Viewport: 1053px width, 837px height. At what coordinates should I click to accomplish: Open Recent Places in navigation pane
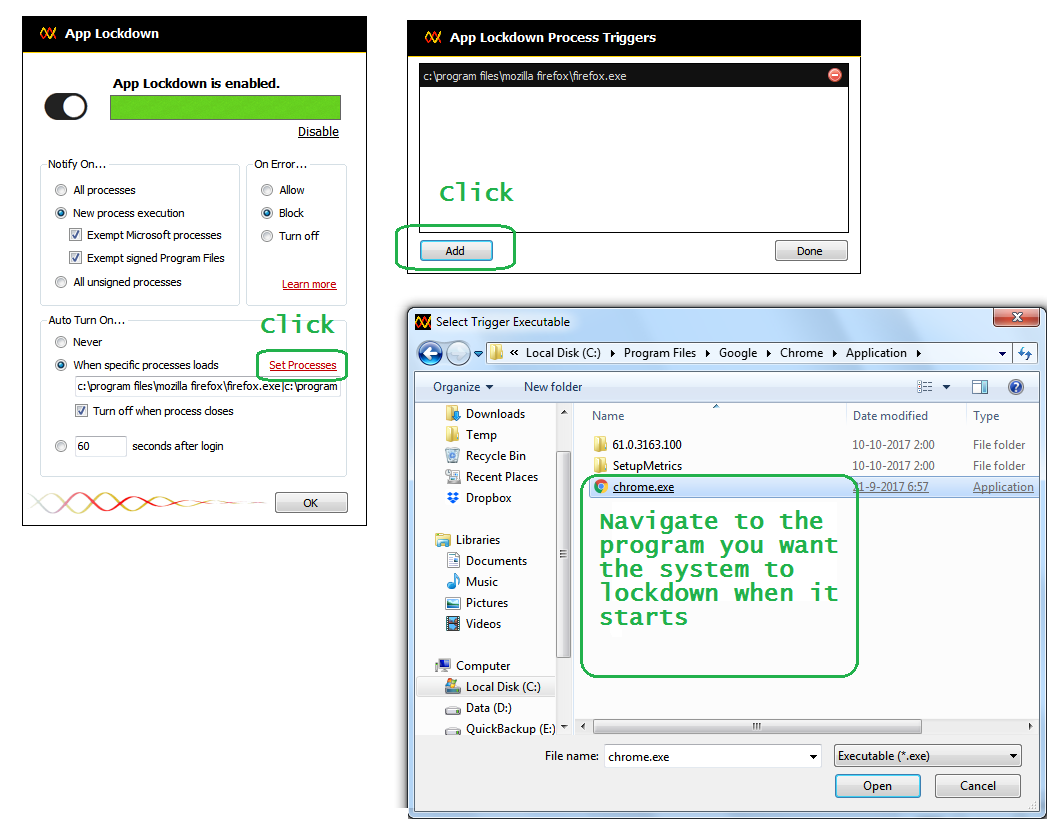pyautogui.click(x=502, y=476)
